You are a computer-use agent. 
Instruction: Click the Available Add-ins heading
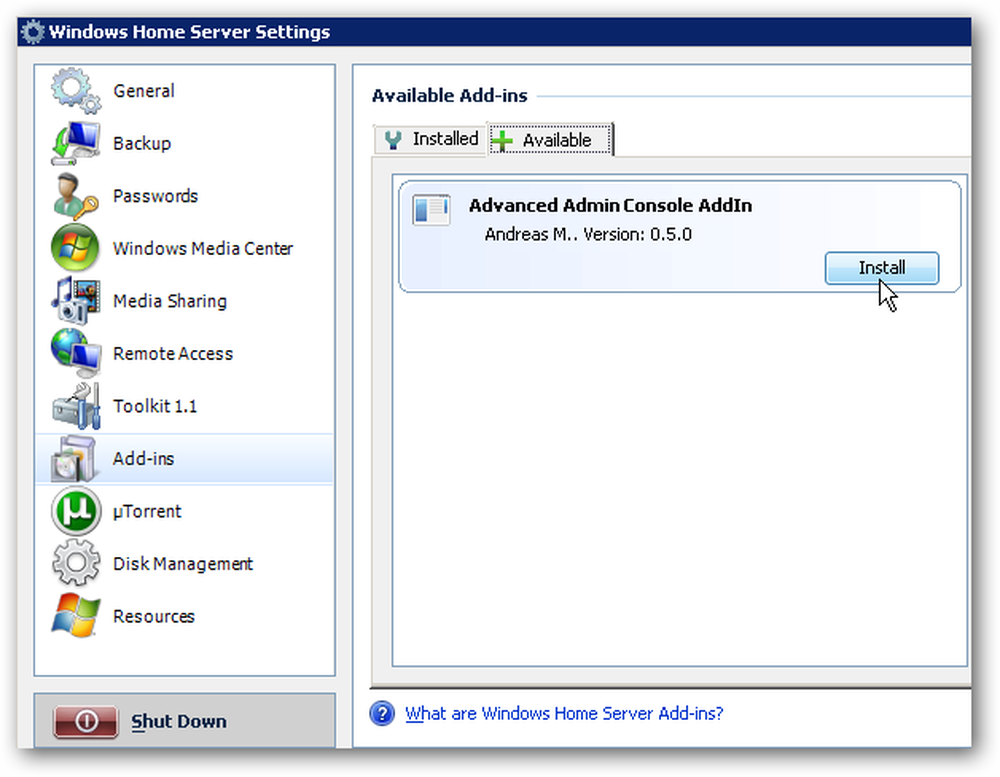tap(450, 96)
